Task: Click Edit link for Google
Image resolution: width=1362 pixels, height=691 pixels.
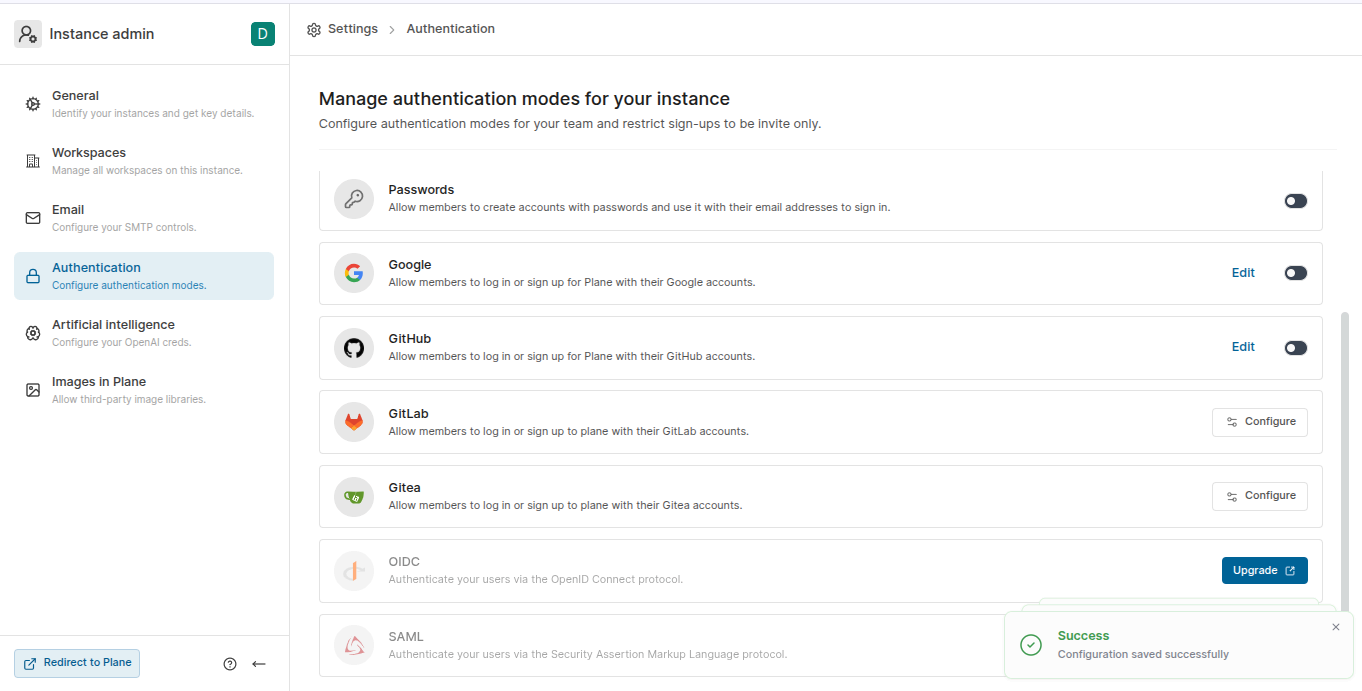Action: 1243,273
